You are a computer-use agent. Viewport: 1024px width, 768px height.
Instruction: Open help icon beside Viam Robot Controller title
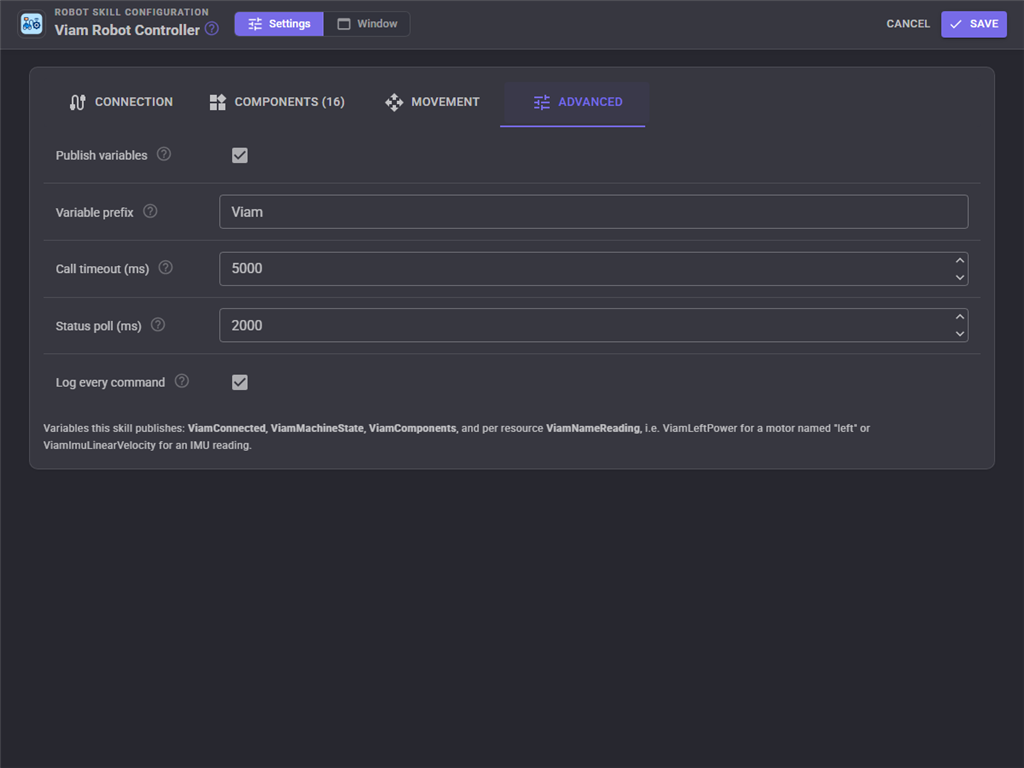[x=212, y=29]
